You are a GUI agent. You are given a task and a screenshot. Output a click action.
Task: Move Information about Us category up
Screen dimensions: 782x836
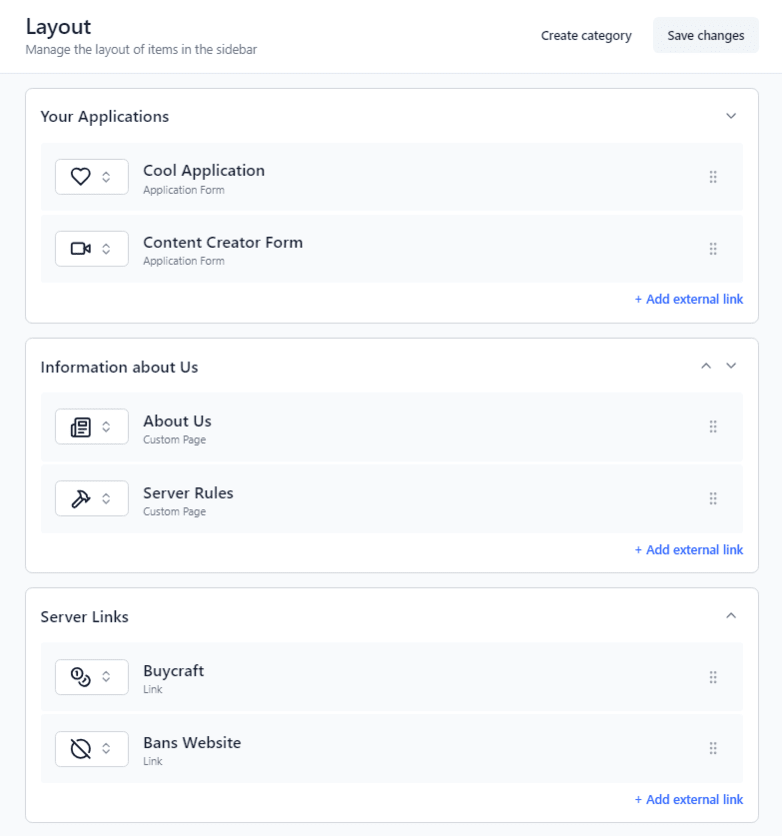coord(706,366)
